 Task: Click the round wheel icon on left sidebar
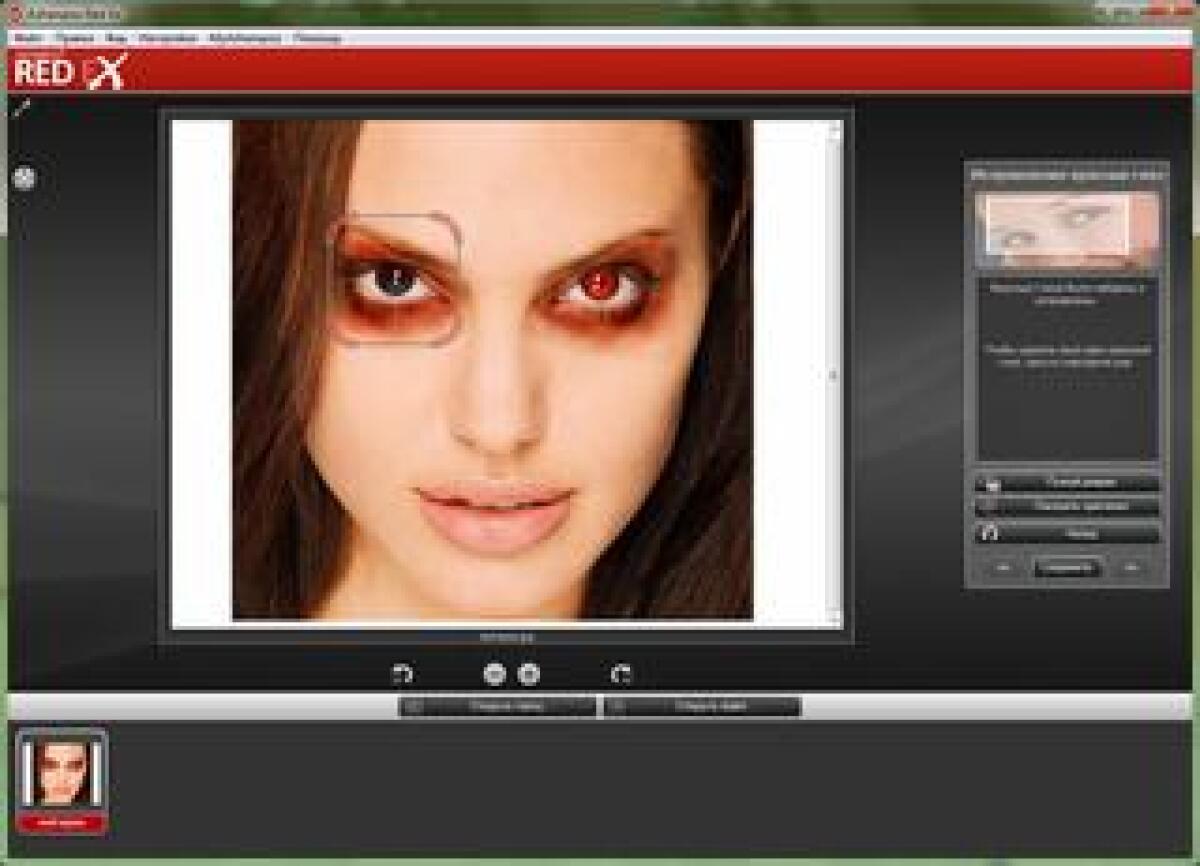[24, 178]
